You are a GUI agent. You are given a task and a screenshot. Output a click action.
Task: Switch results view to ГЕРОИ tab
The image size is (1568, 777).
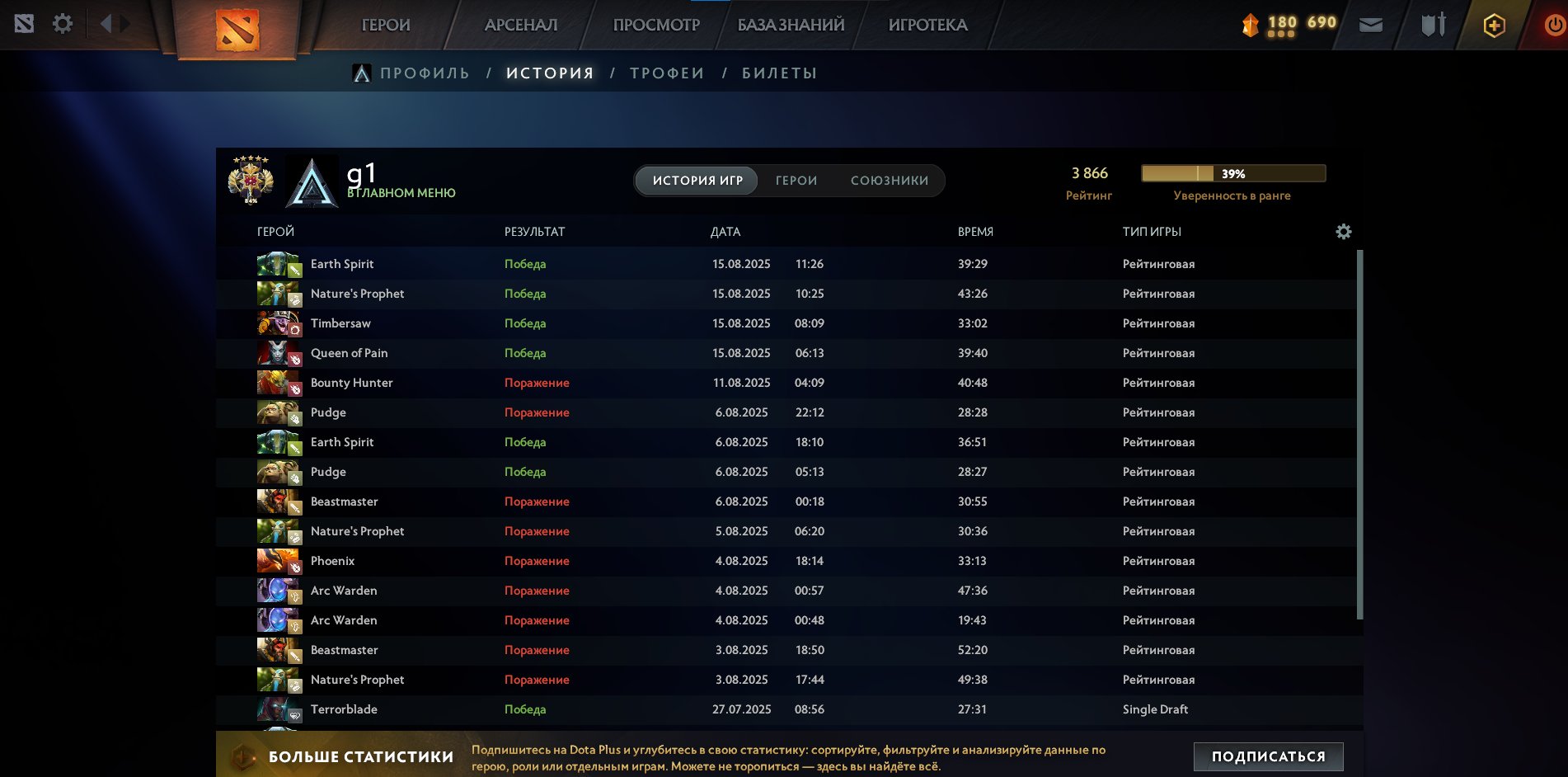[795, 180]
